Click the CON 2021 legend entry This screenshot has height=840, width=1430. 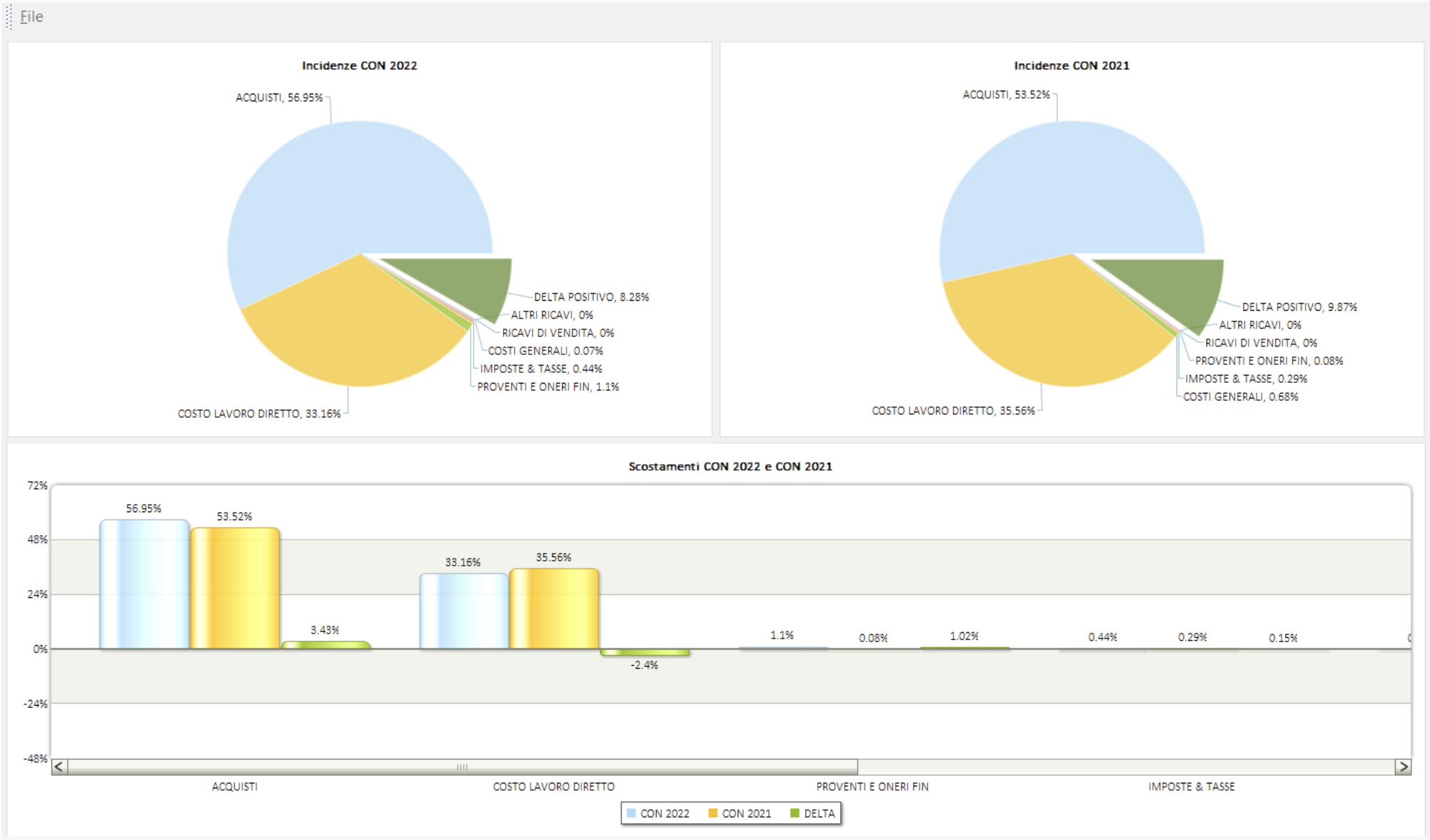[746, 813]
